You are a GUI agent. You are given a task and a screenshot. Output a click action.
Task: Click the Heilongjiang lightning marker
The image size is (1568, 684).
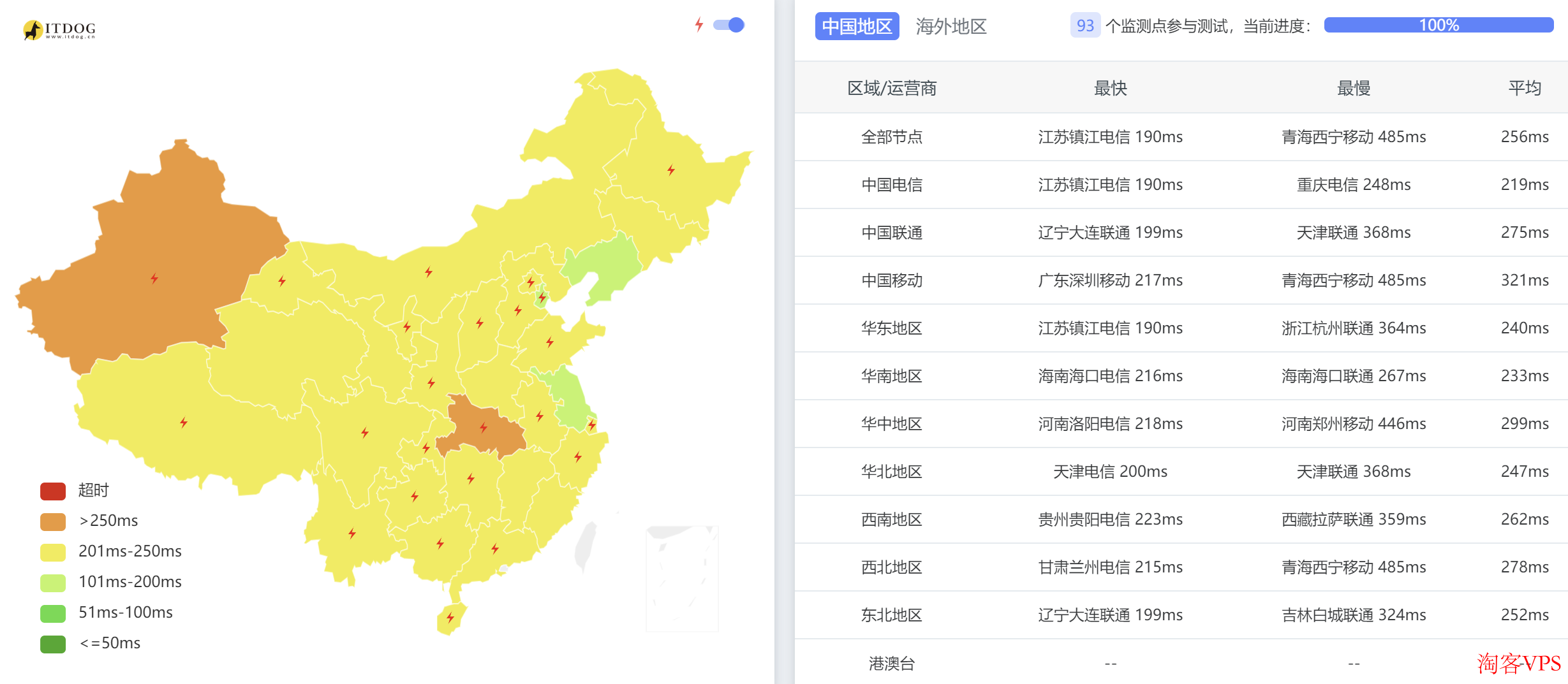(x=671, y=170)
